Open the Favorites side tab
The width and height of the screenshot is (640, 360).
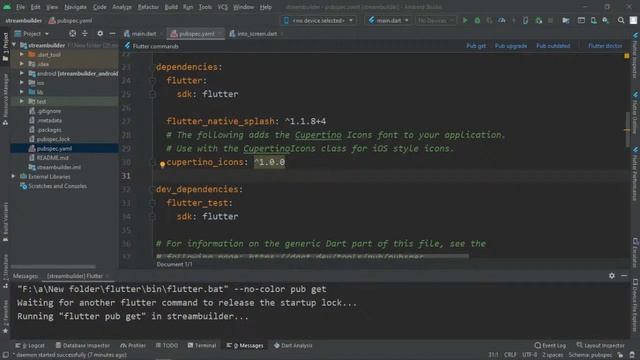(x=5, y=316)
